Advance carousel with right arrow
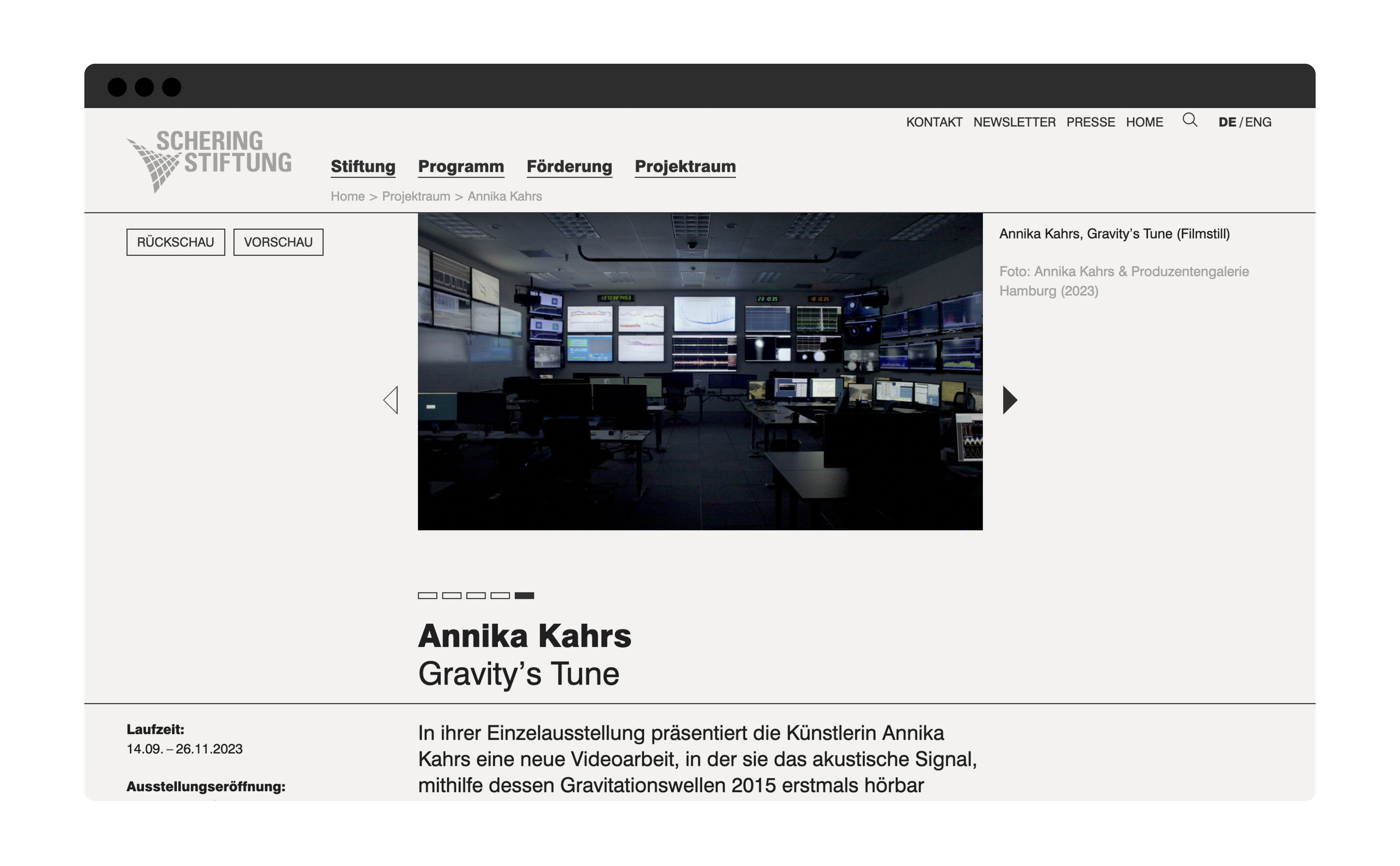Image resolution: width=1400 pixels, height=866 pixels. pos(1009,400)
